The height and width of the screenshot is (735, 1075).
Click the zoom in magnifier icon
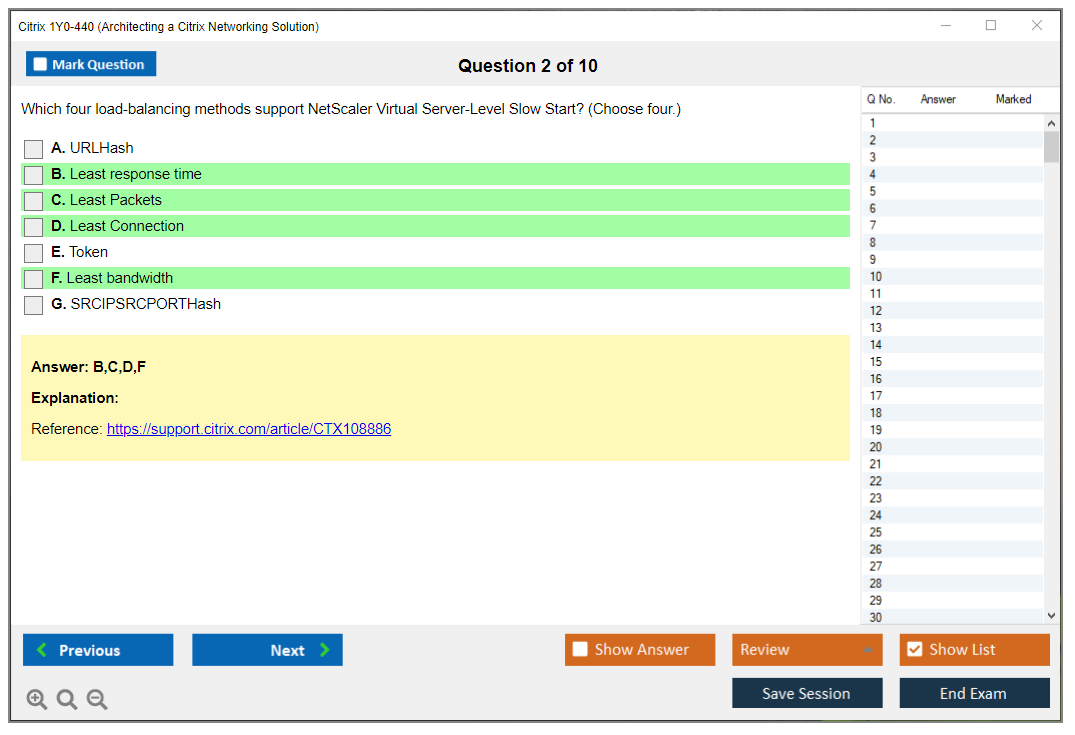(37, 699)
